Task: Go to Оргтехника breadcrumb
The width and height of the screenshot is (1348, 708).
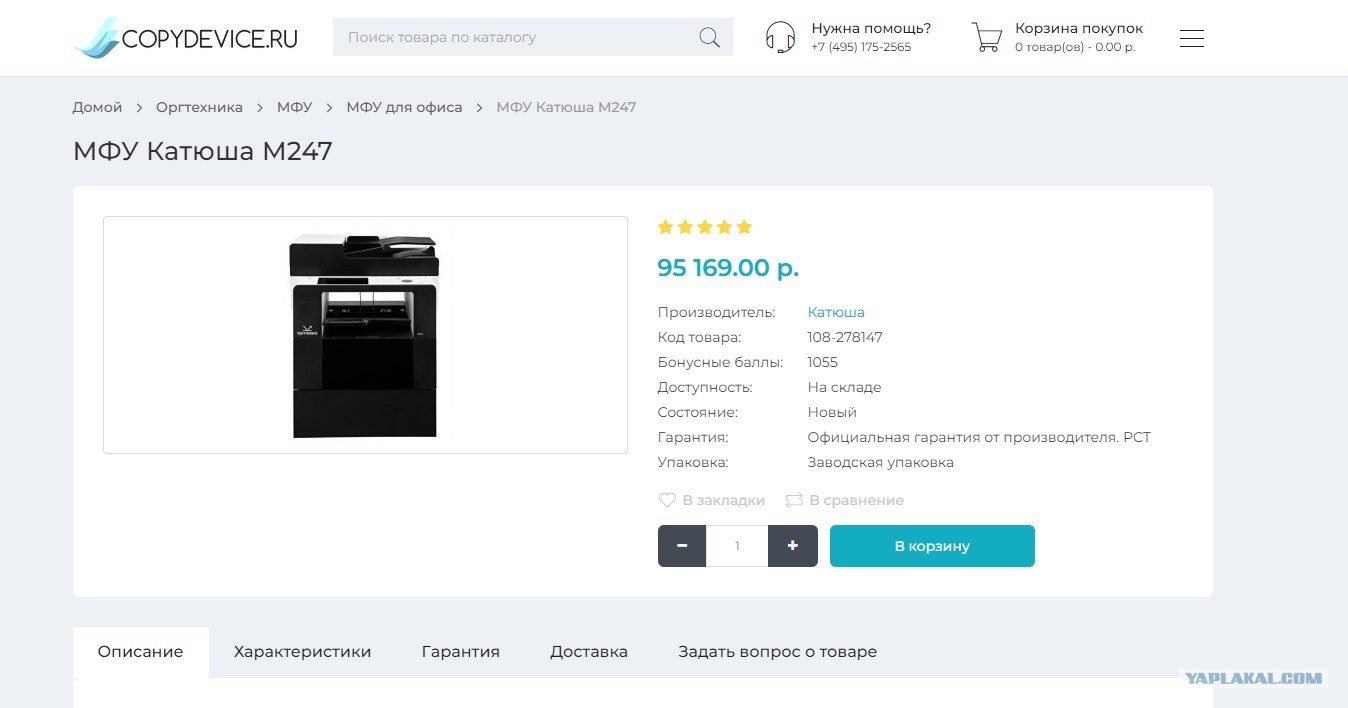Action: click(x=199, y=107)
